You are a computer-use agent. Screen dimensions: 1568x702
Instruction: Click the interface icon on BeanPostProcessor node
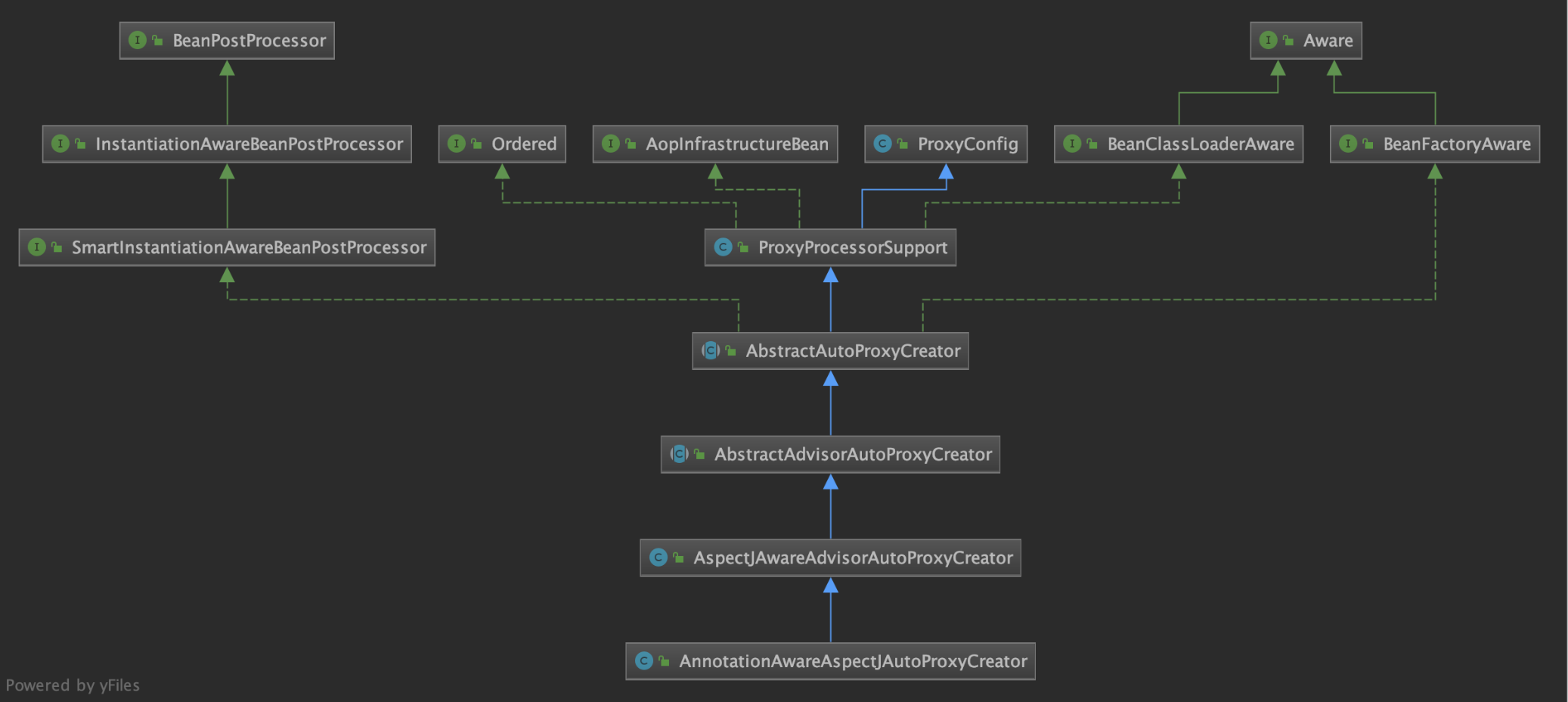pyautogui.click(x=137, y=40)
